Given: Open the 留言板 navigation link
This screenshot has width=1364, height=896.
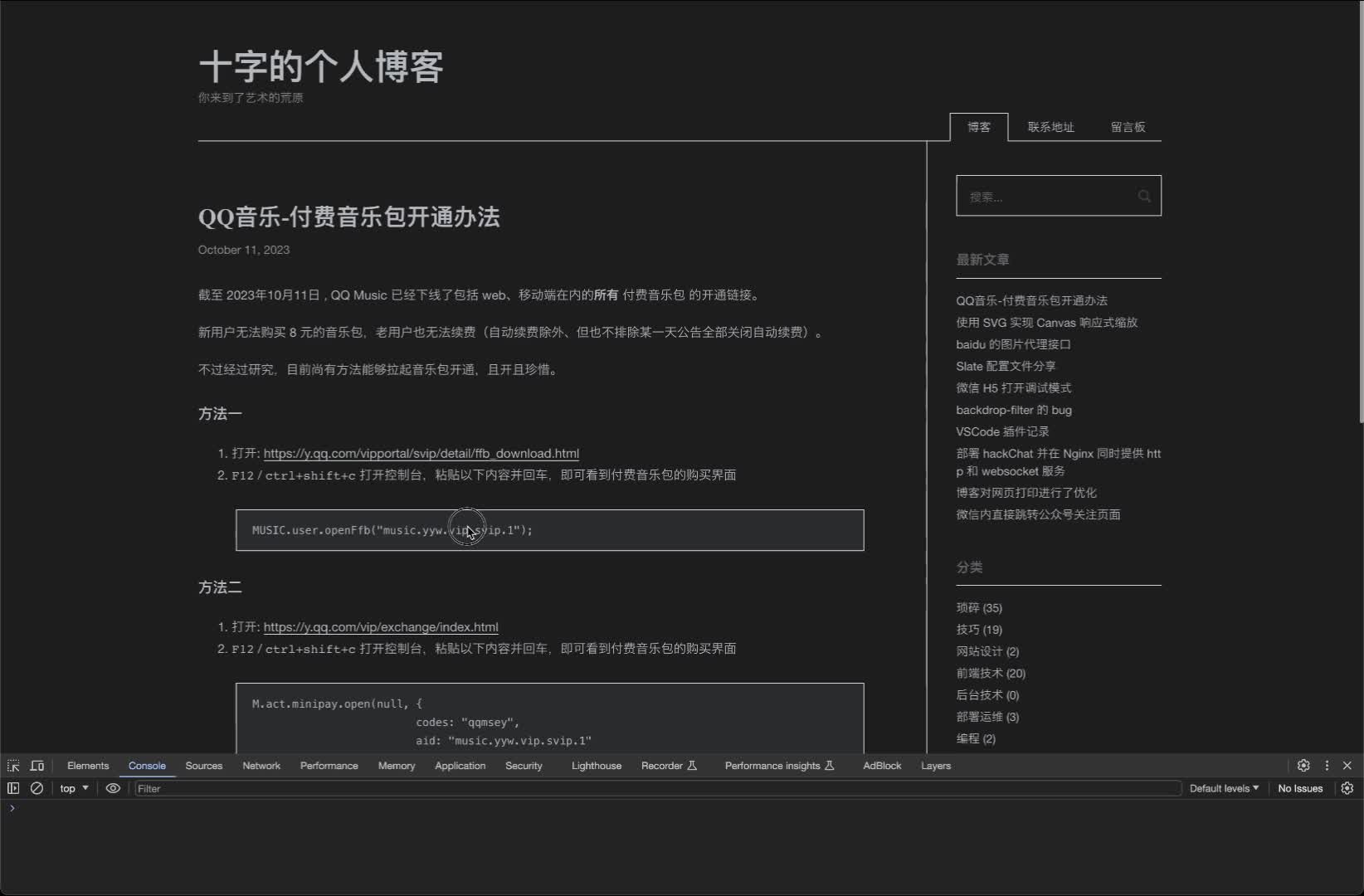Looking at the screenshot, I should coord(1128,127).
